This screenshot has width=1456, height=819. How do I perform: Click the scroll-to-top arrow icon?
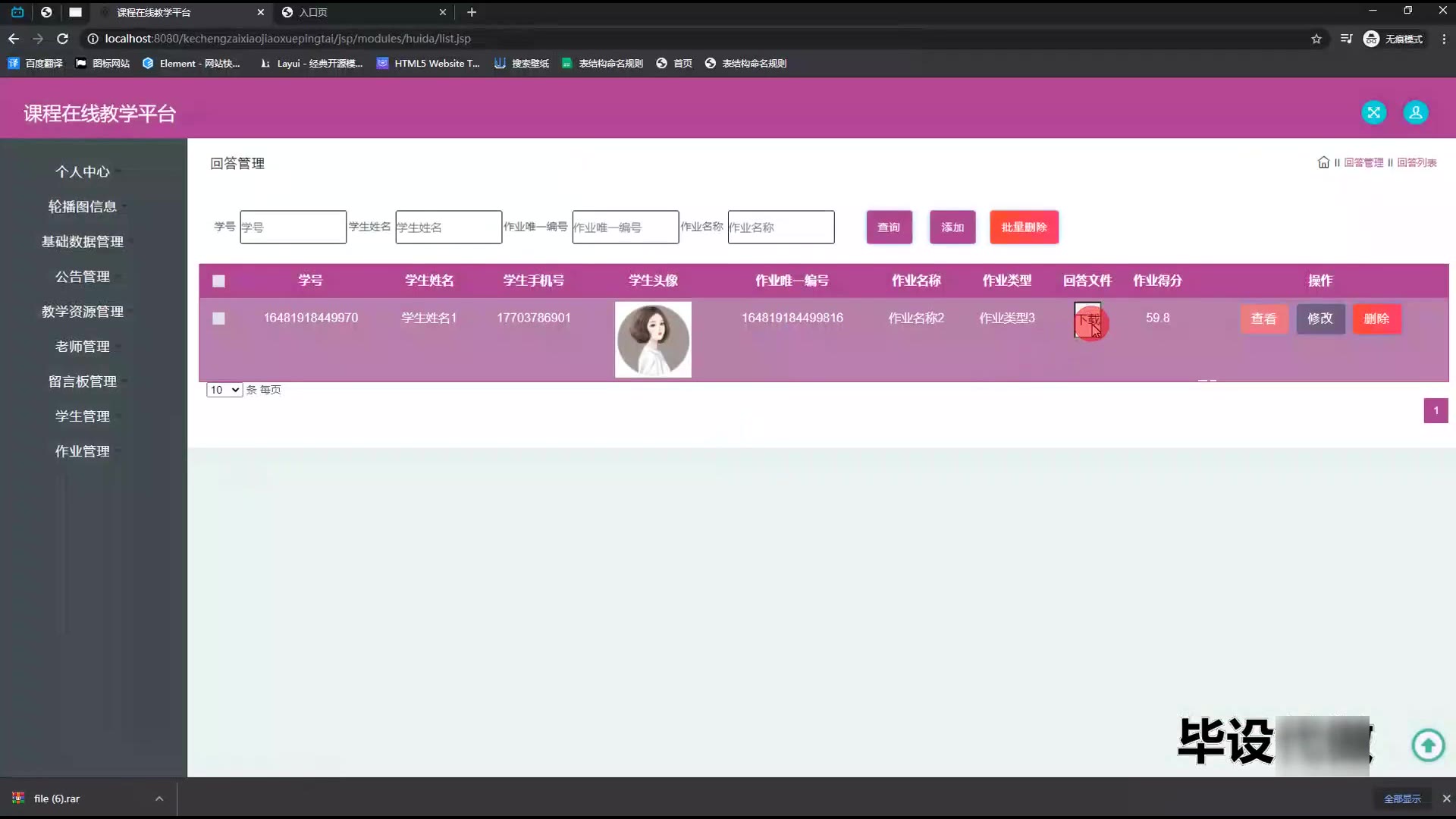pos(1428,745)
